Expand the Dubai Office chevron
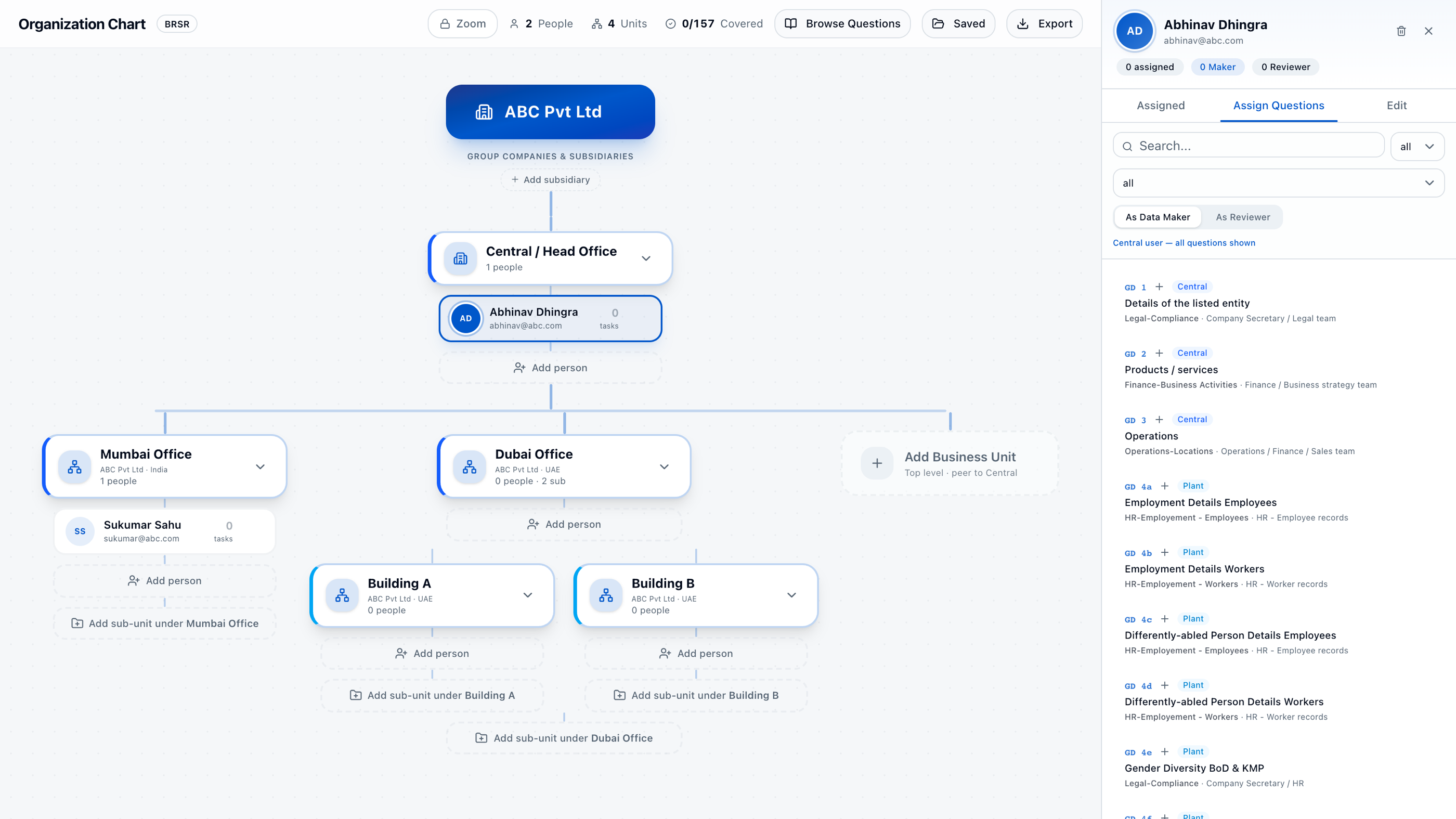The height and width of the screenshot is (819, 1456). (664, 467)
